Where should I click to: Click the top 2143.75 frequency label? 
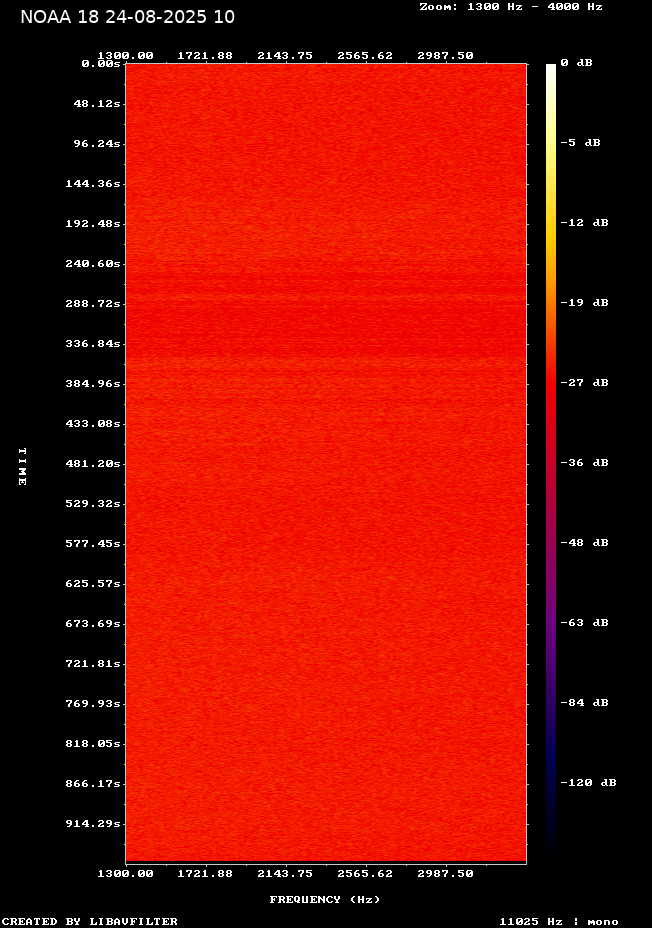285,55
